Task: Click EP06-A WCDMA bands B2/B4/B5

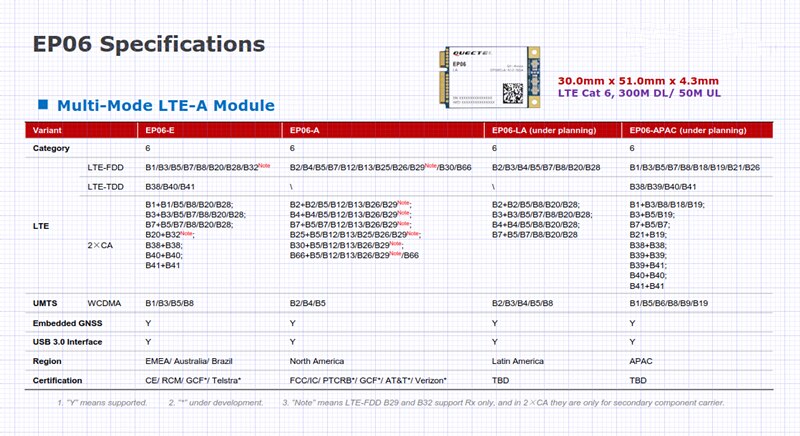Action: pos(308,303)
